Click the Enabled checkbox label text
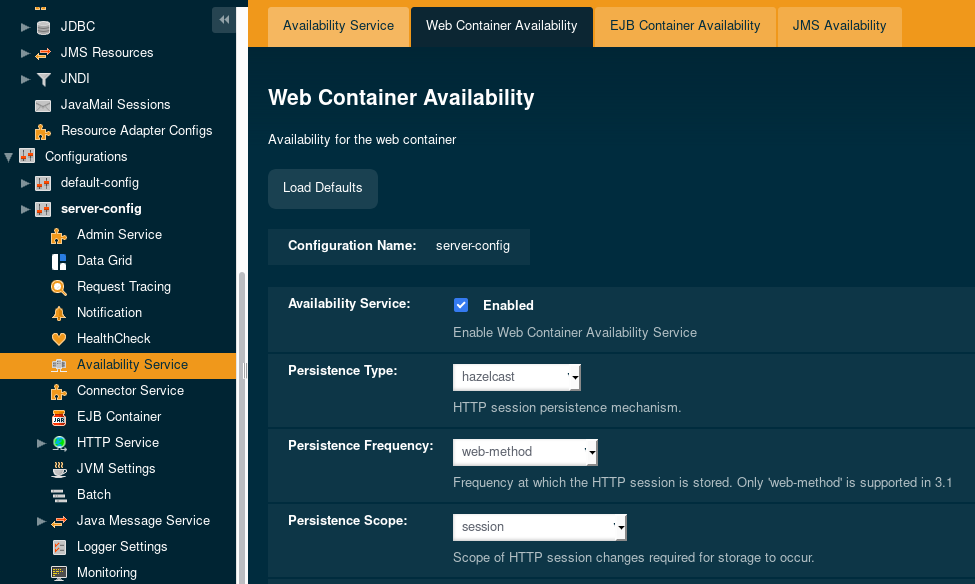 [x=508, y=305]
